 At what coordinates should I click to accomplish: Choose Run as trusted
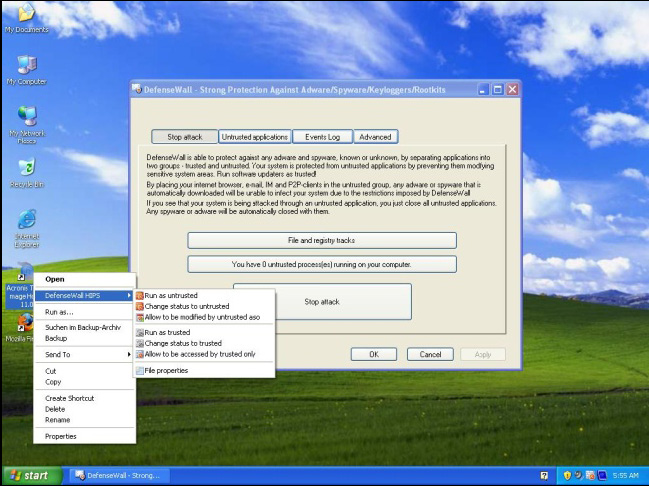(204, 332)
